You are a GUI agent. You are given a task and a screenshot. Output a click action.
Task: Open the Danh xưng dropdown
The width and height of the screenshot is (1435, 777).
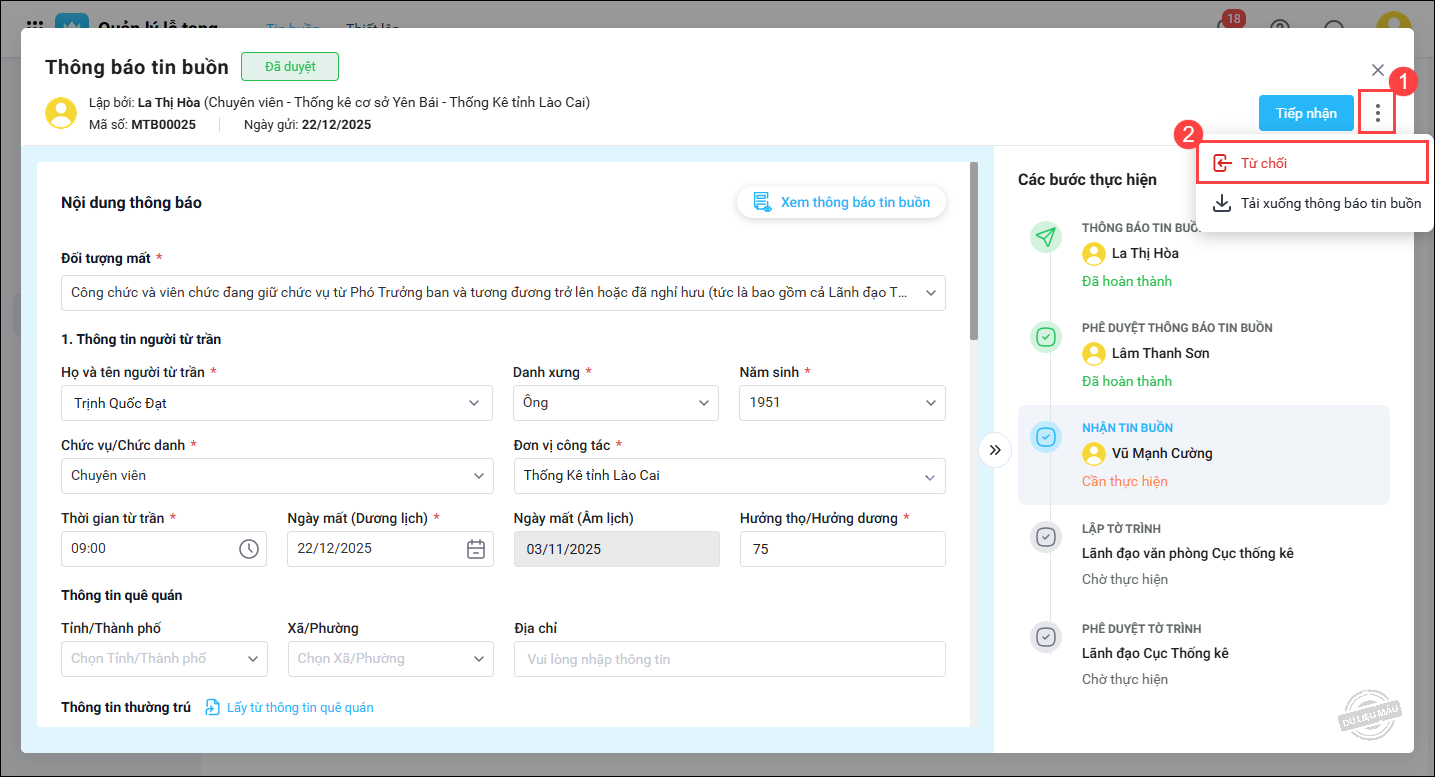click(703, 403)
